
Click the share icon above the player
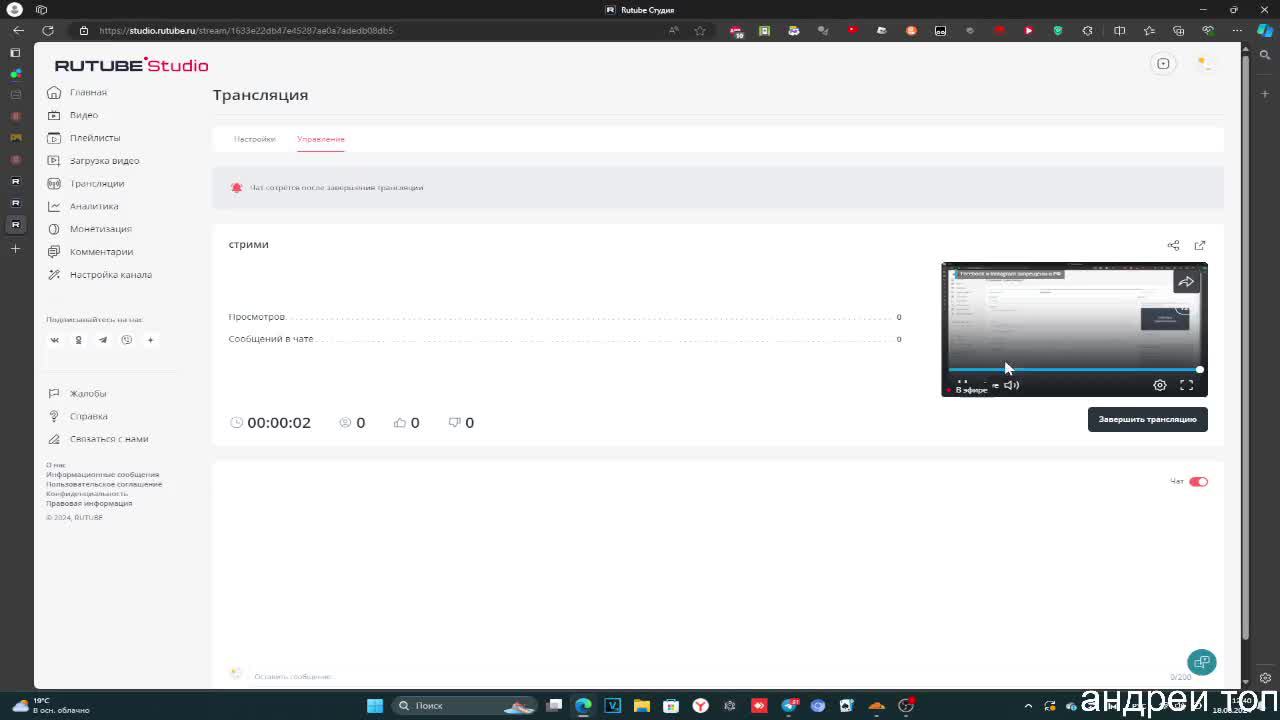(1173, 245)
